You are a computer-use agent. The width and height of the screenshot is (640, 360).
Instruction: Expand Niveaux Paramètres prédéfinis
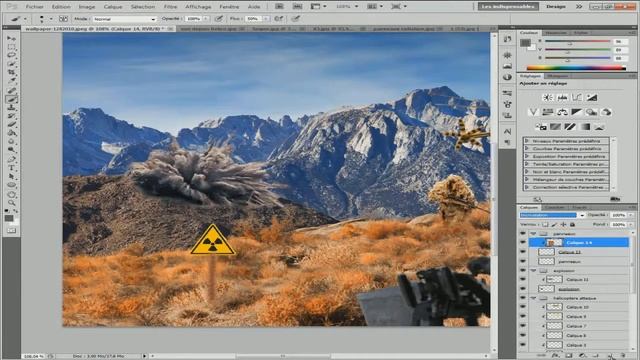(x=527, y=141)
